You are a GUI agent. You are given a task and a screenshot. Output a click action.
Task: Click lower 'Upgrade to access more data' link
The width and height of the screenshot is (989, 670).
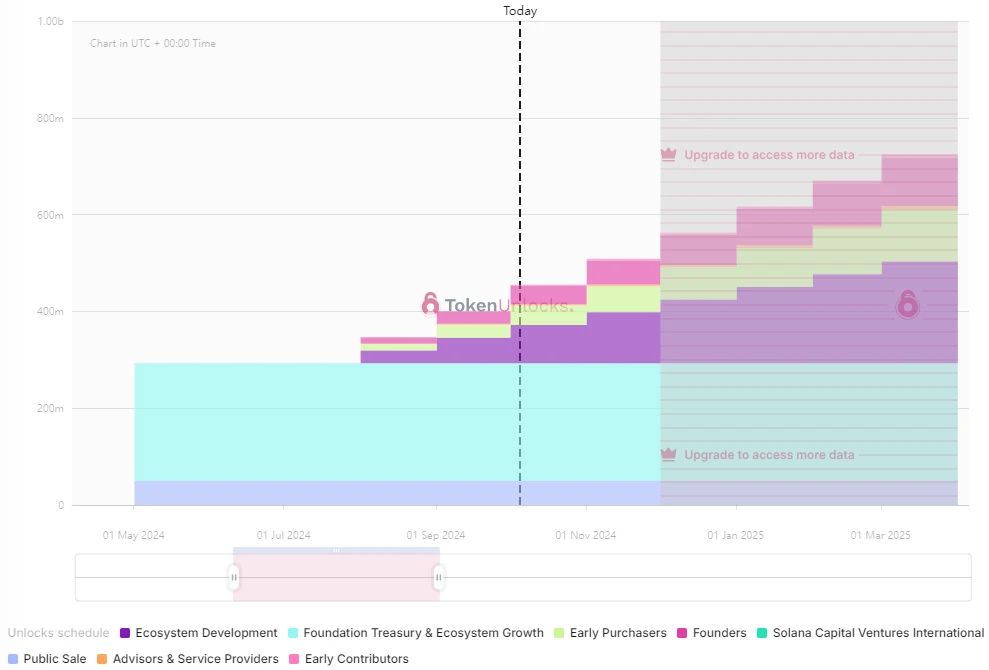tap(769, 455)
